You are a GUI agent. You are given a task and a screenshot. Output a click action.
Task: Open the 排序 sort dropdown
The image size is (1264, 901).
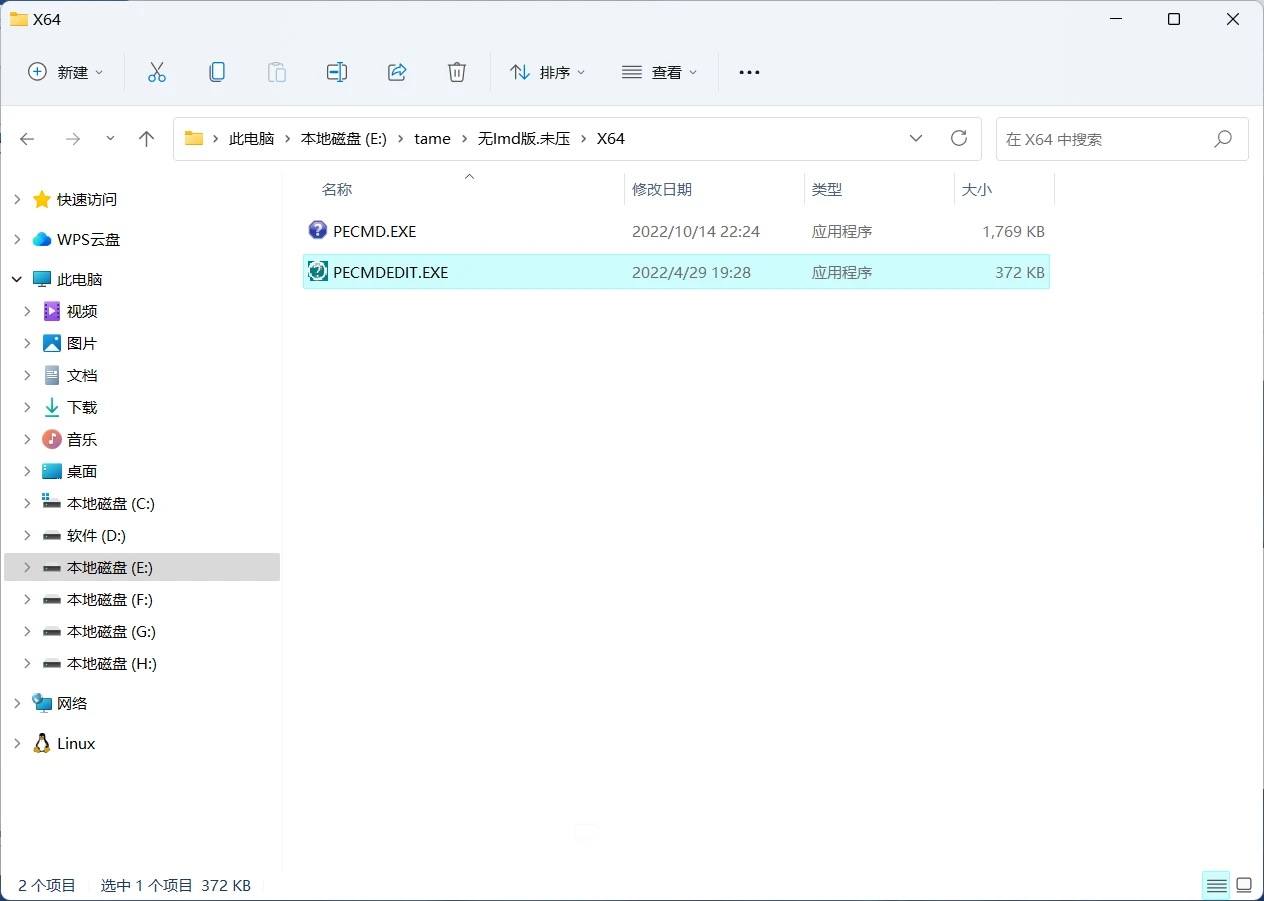coord(548,72)
